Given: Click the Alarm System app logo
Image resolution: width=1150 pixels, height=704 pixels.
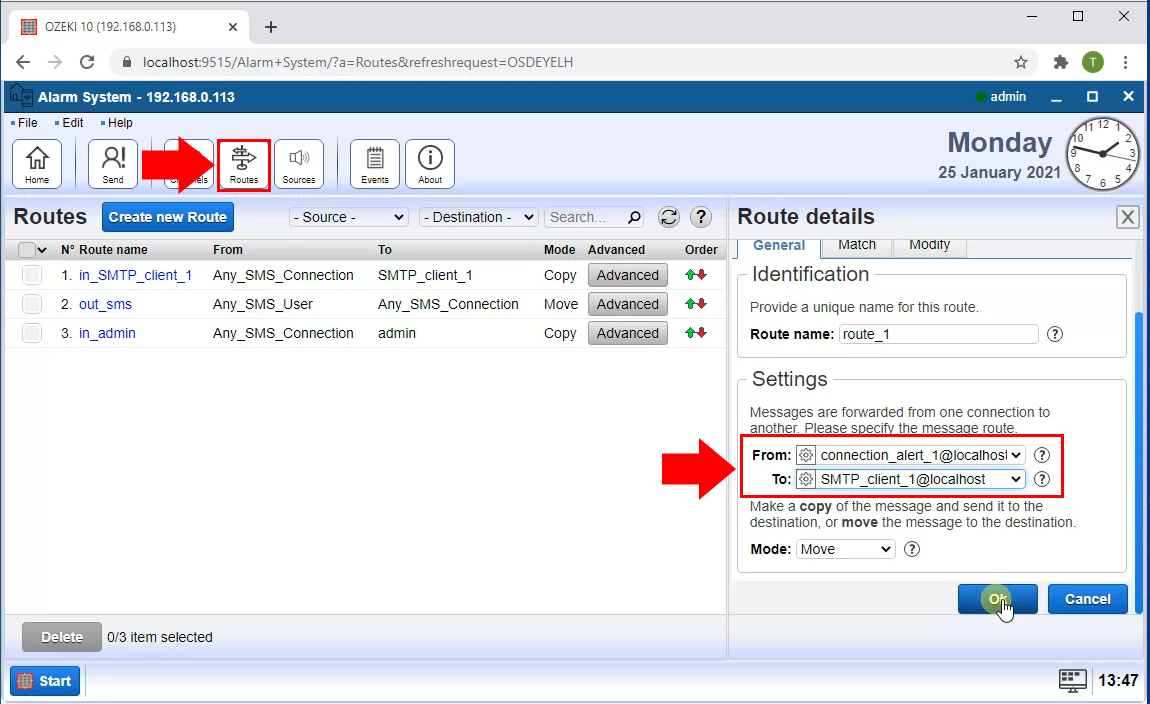Looking at the screenshot, I should (21, 96).
